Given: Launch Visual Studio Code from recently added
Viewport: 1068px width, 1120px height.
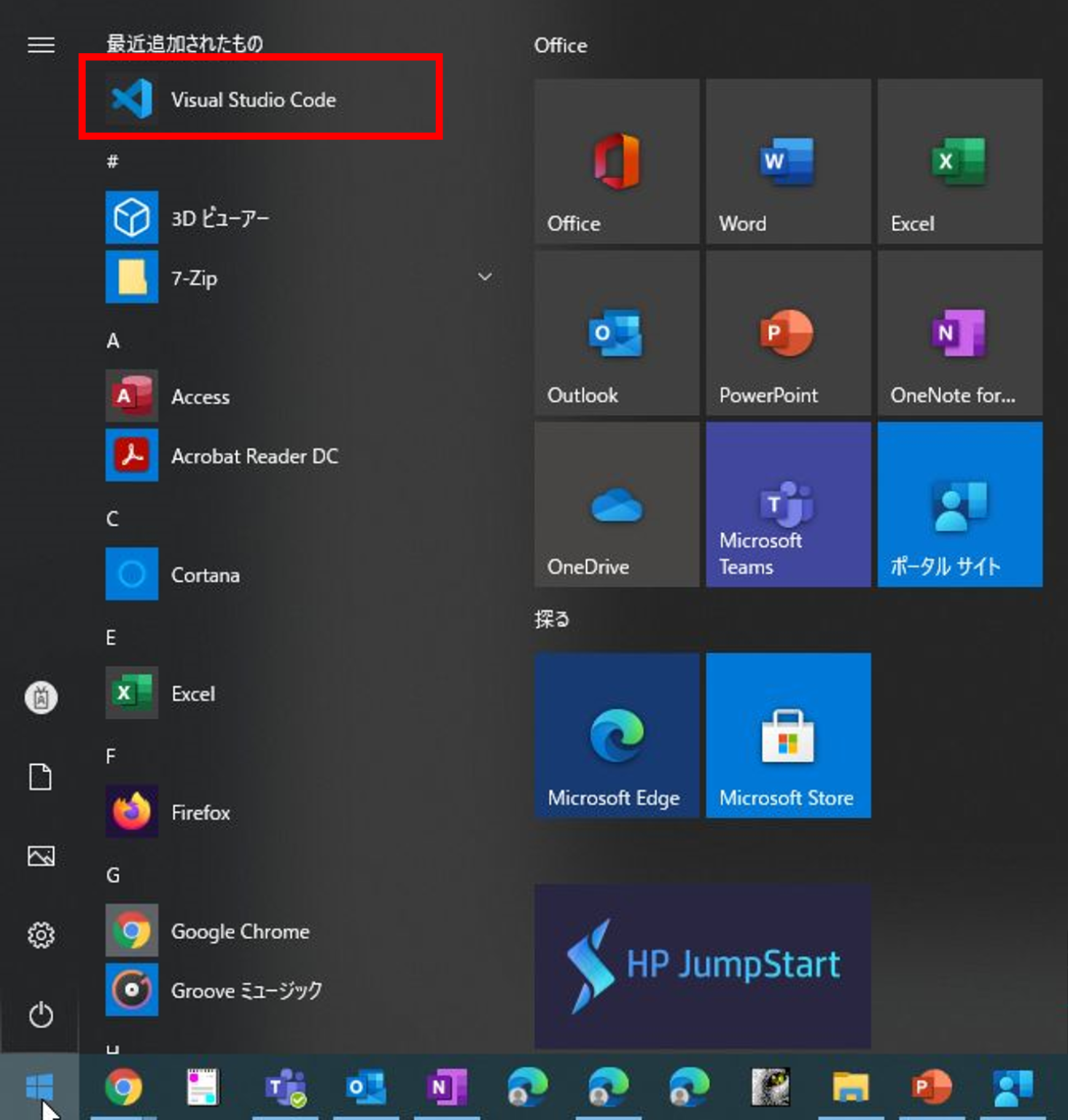Looking at the screenshot, I should pyautogui.click(x=254, y=100).
